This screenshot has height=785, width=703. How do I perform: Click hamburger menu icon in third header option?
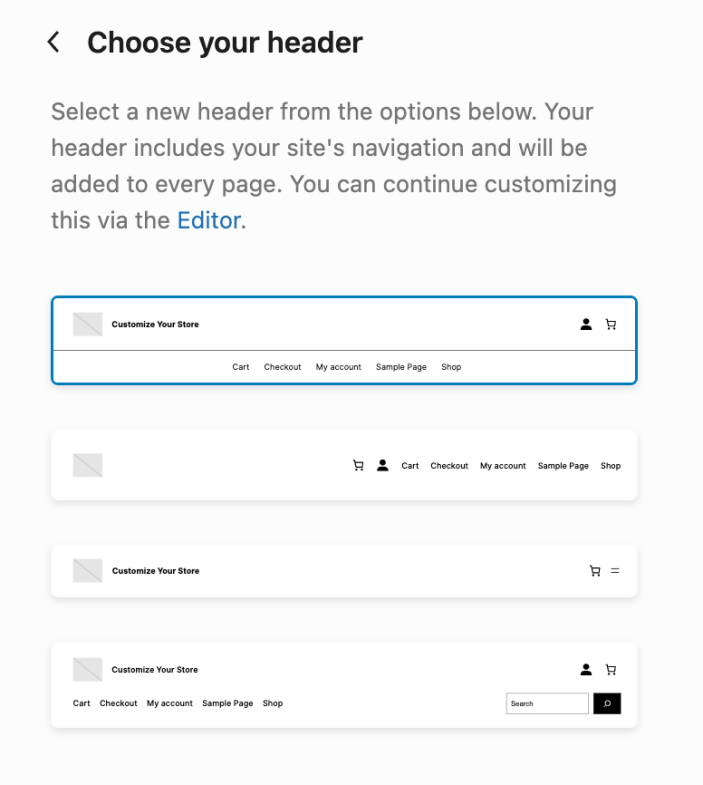coord(615,571)
